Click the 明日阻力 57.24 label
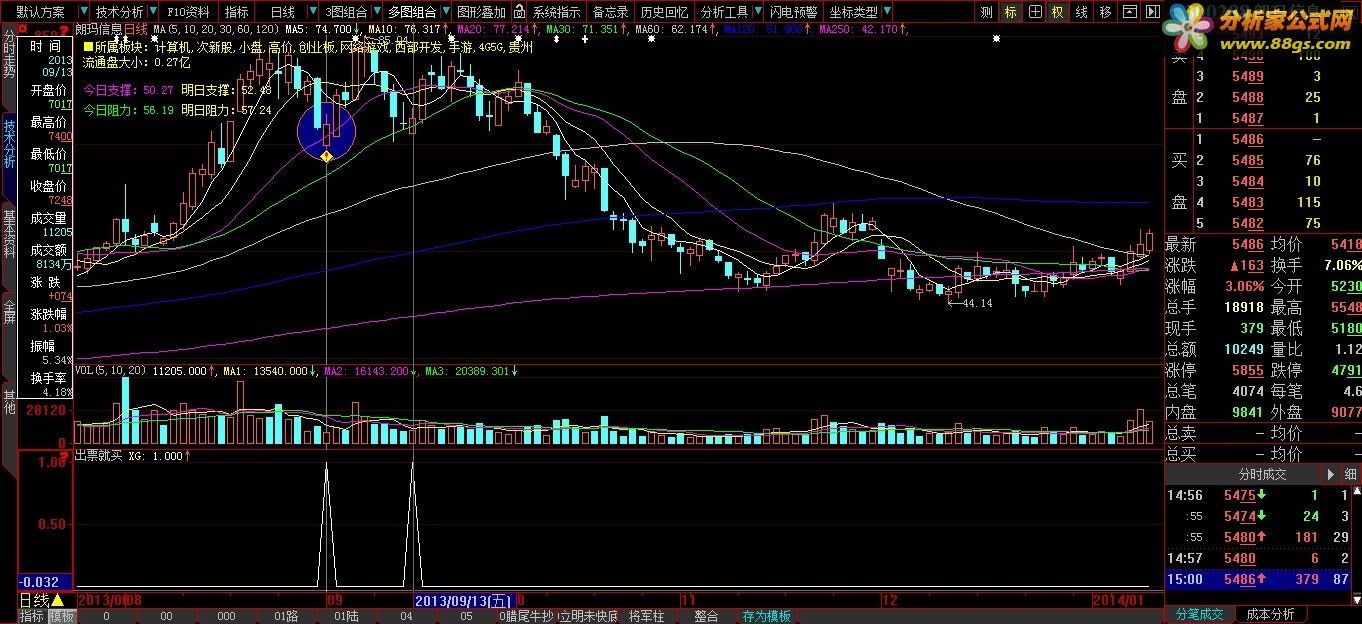The image size is (1362, 624). [228, 110]
